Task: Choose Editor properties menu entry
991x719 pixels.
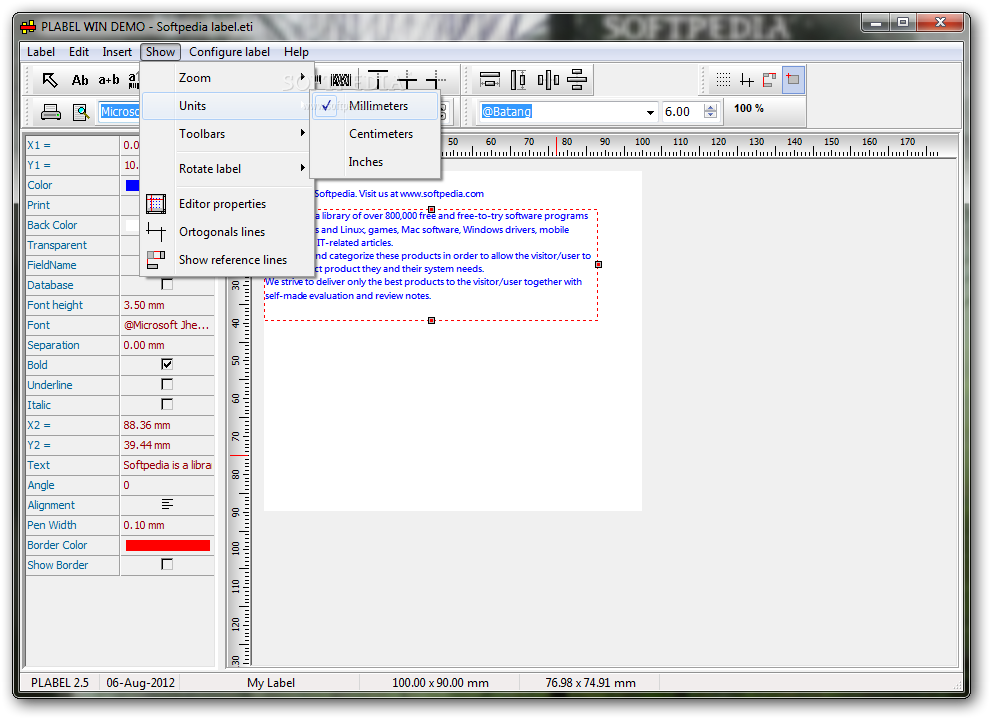Action: (227, 204)
